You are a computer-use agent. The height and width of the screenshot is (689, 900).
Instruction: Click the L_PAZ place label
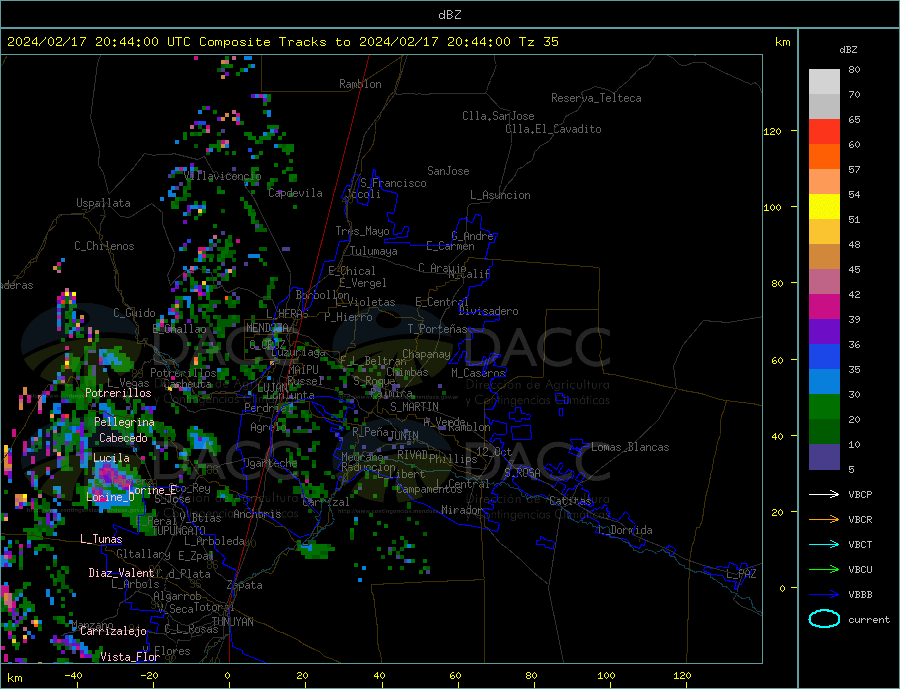pyautogui.click(x=741, y=574)
